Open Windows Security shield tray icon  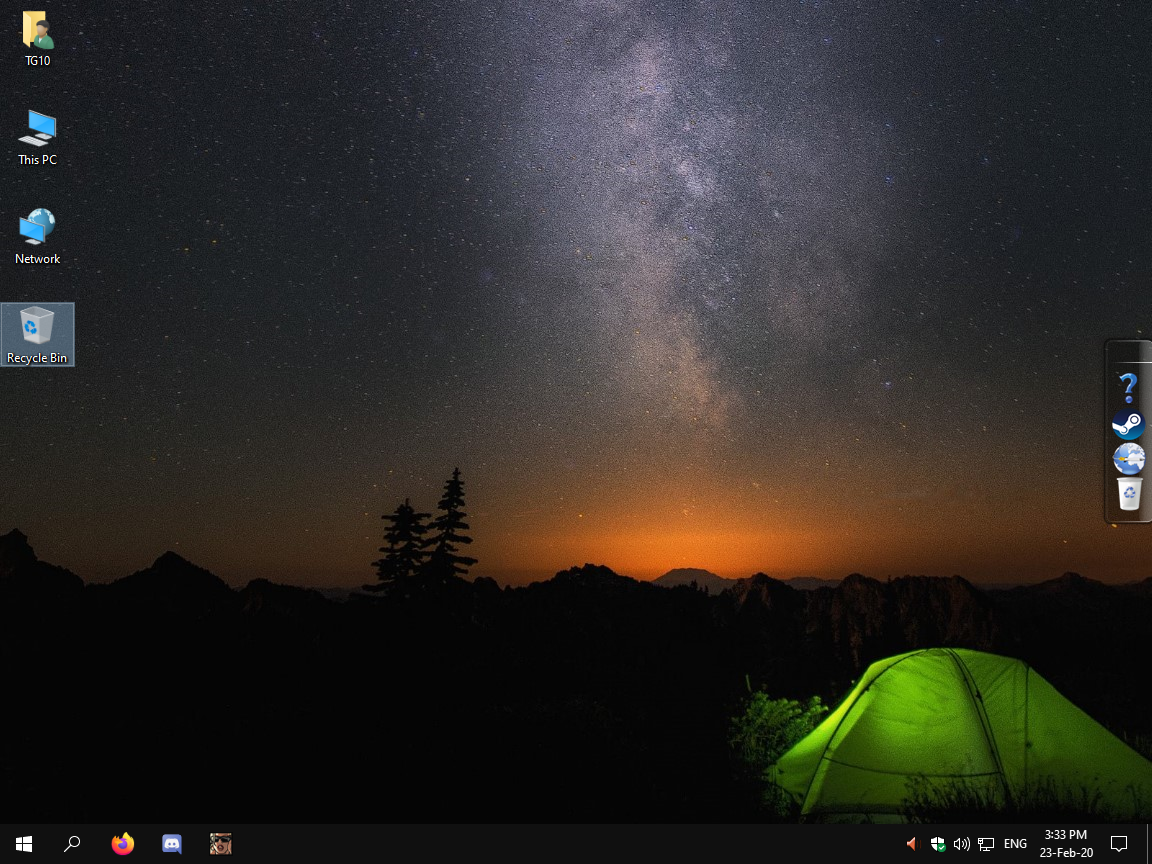[937, 843]
